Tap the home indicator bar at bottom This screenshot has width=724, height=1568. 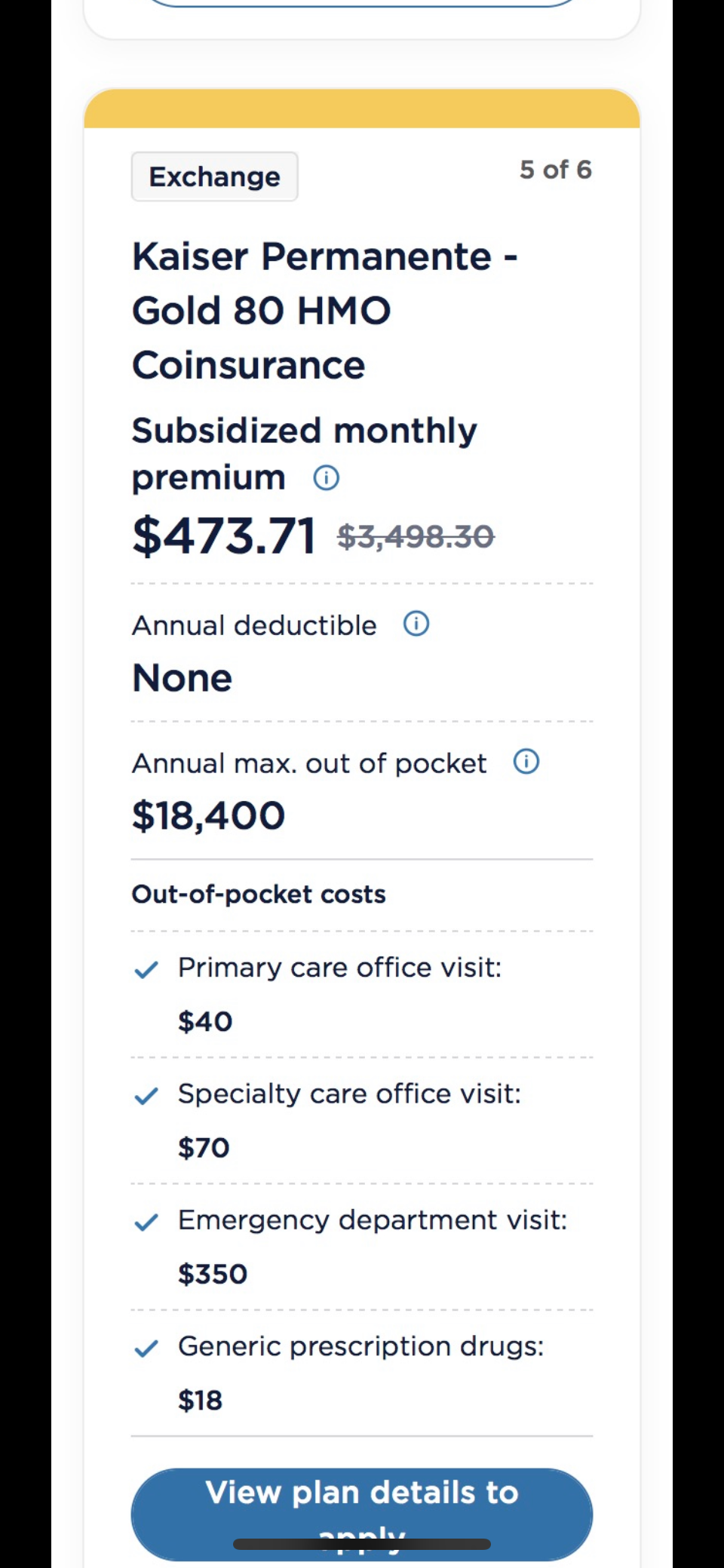click(362, 1544)
